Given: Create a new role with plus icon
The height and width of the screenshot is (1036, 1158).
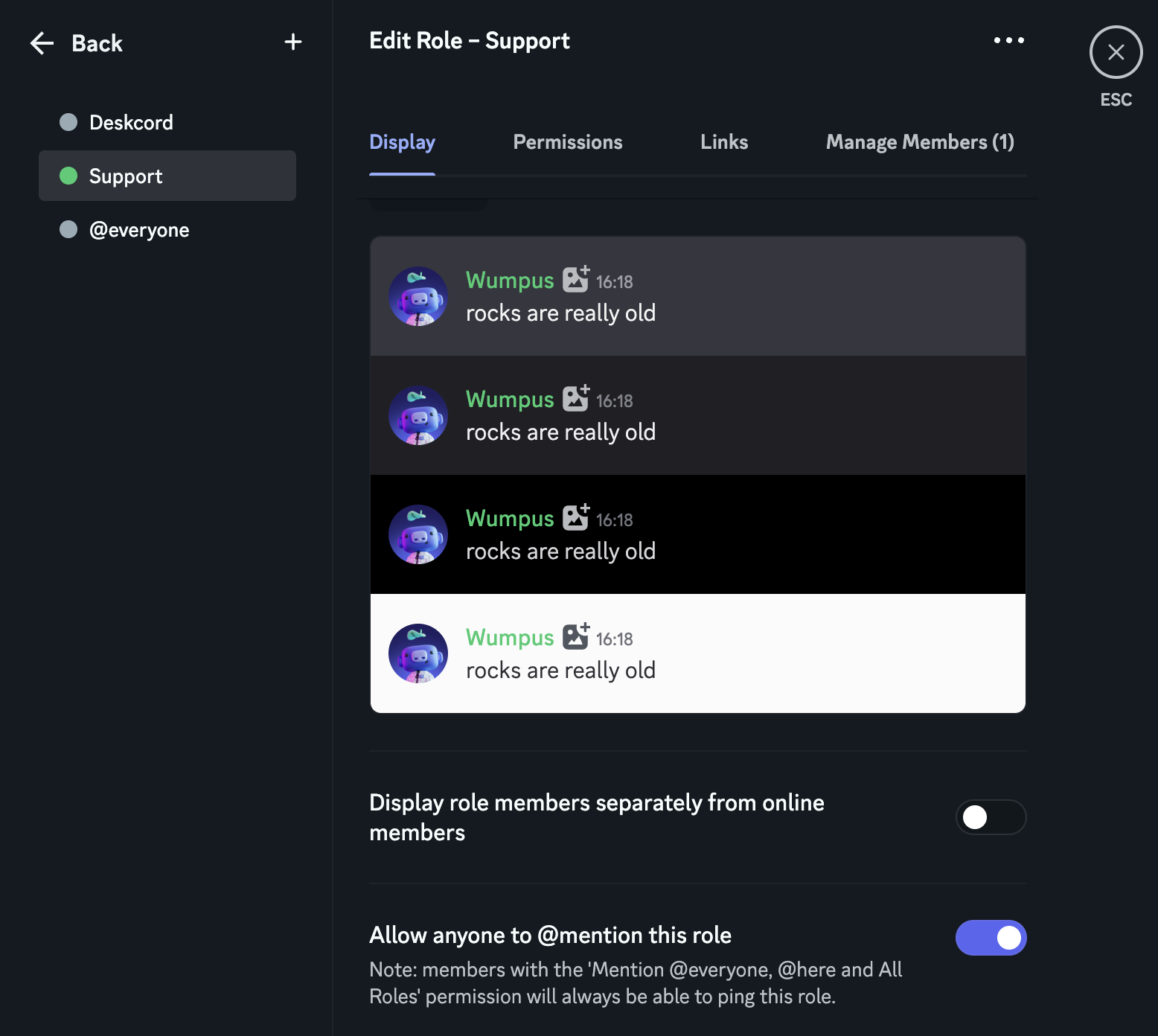Looking at the screenshot, I should [293, 42].
